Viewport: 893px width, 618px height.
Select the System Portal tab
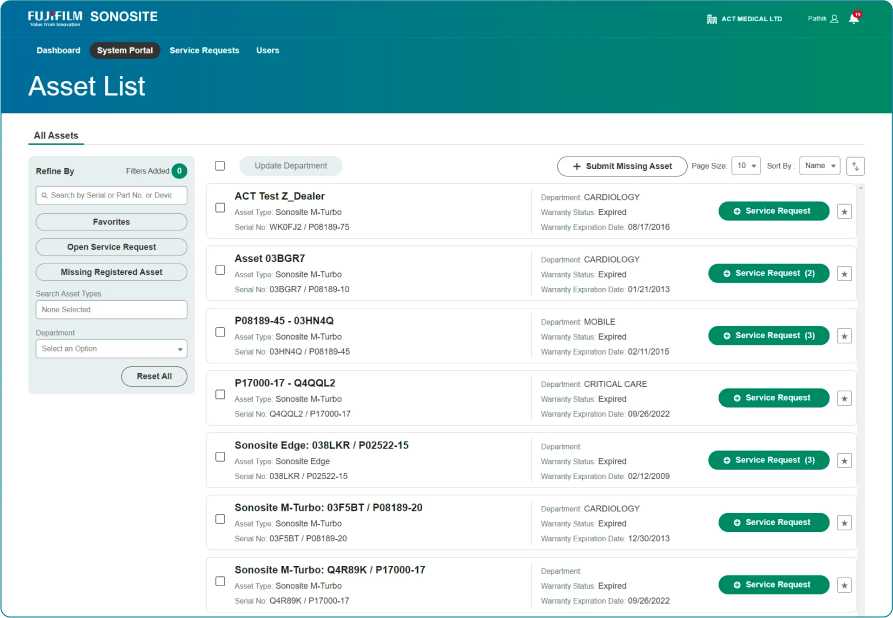(125, 50)
